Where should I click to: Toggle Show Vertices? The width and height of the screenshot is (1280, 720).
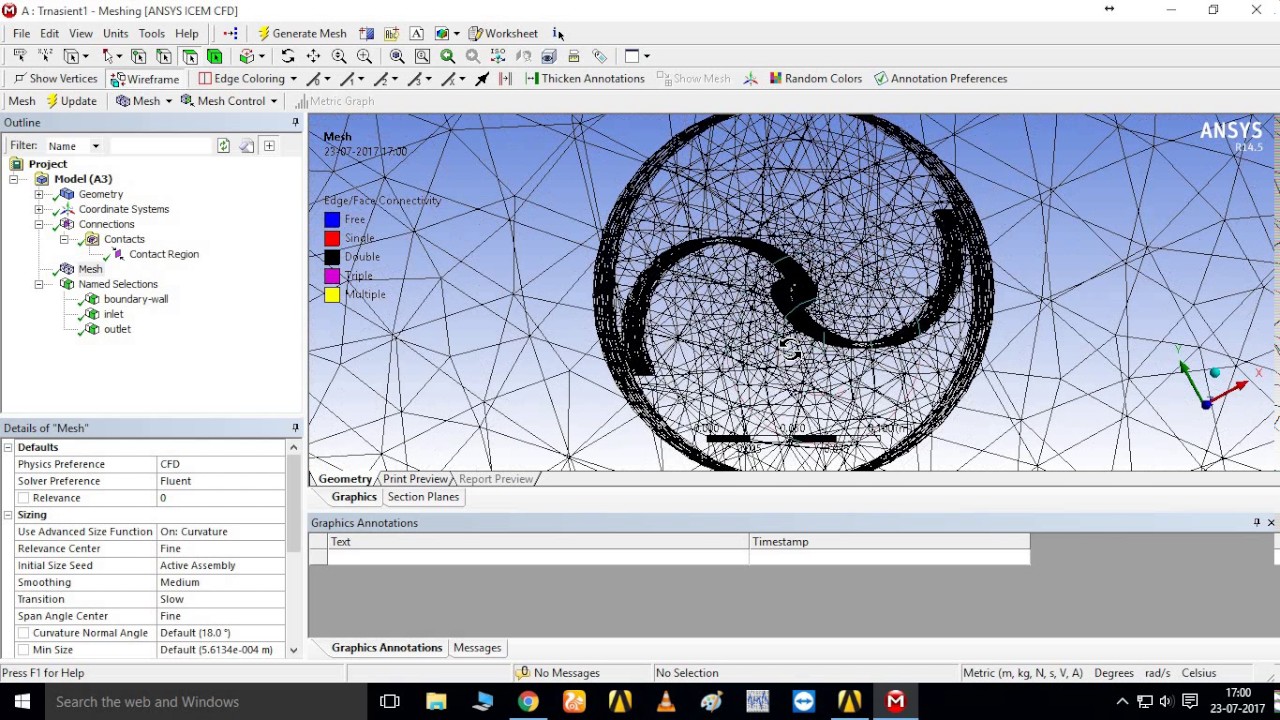pyautogui.click(x=55, y=78)
